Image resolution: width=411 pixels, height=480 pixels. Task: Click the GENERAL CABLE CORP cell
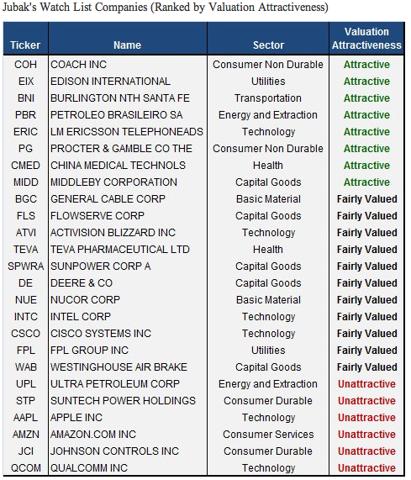click(108, 199)
